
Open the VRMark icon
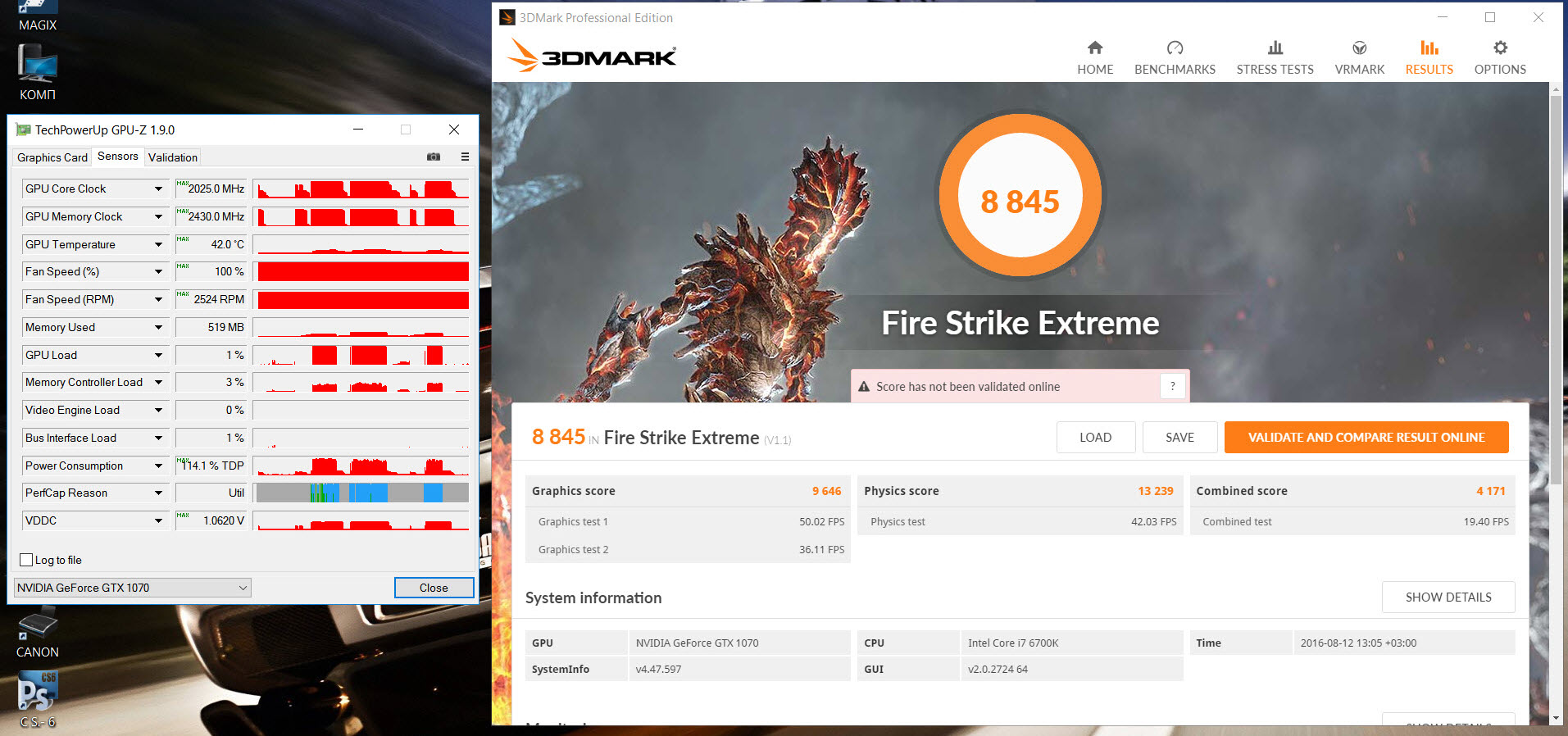click(x=1359, y=48)
